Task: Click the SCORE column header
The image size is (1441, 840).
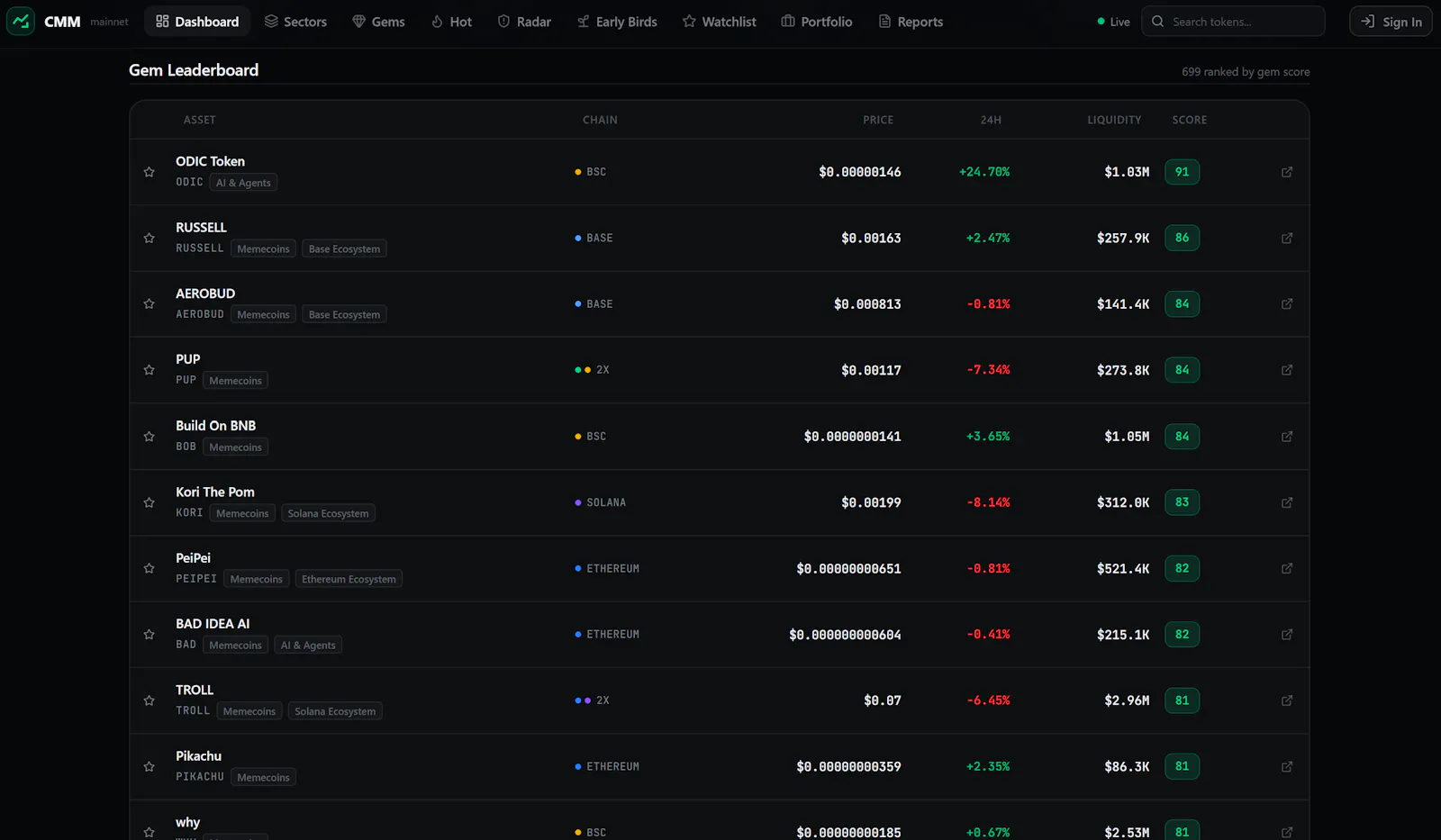Action: pos(1190,120)
